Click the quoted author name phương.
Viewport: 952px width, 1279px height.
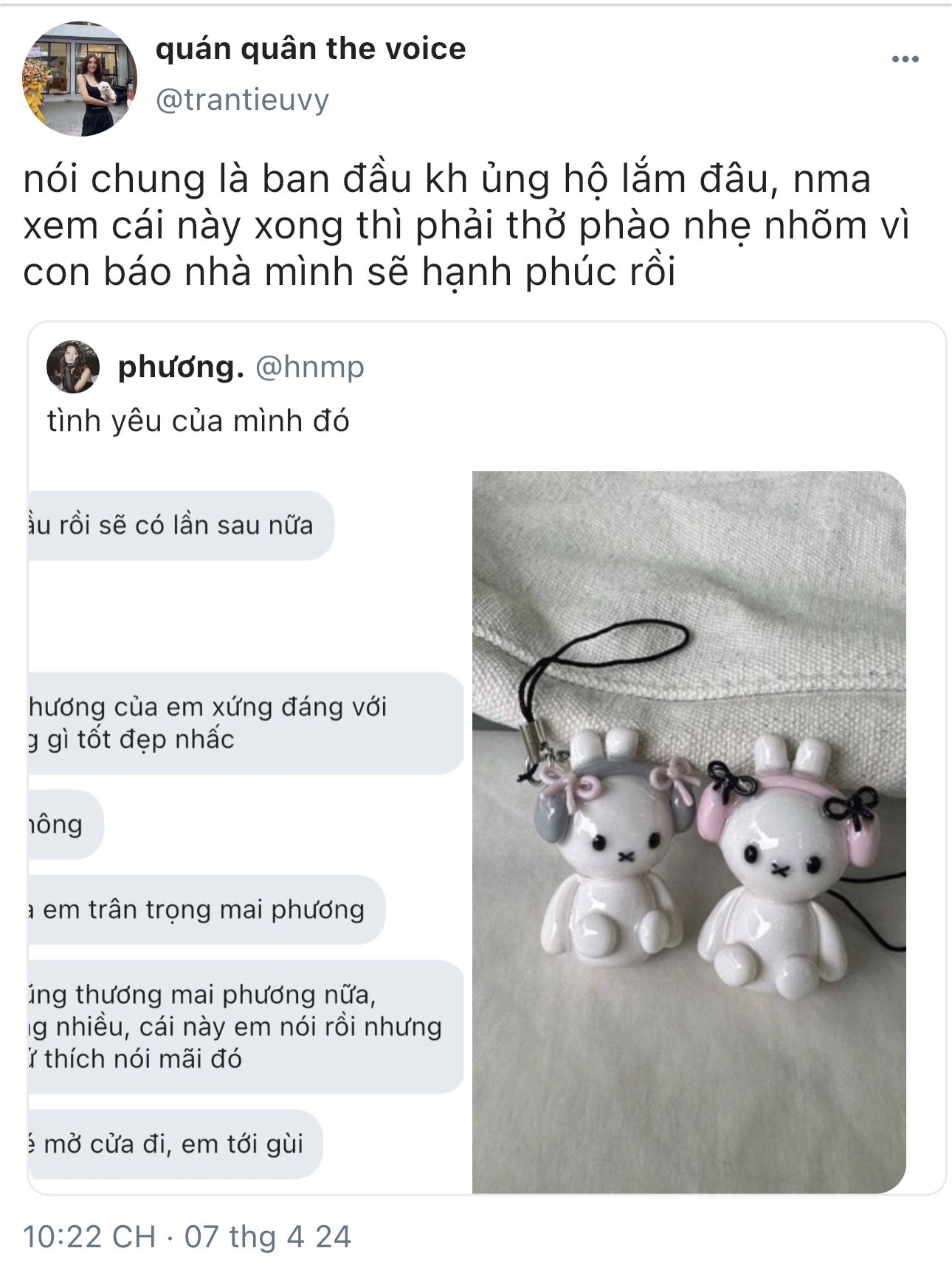[x=181, y=367]
